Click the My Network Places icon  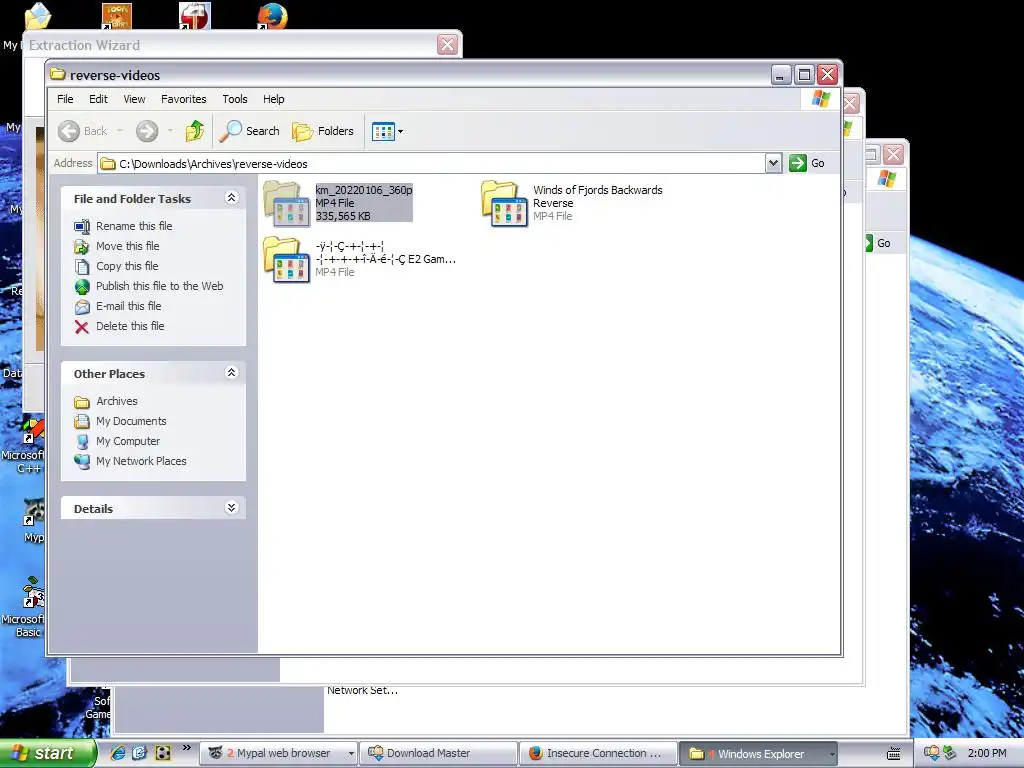coord(82,462)
